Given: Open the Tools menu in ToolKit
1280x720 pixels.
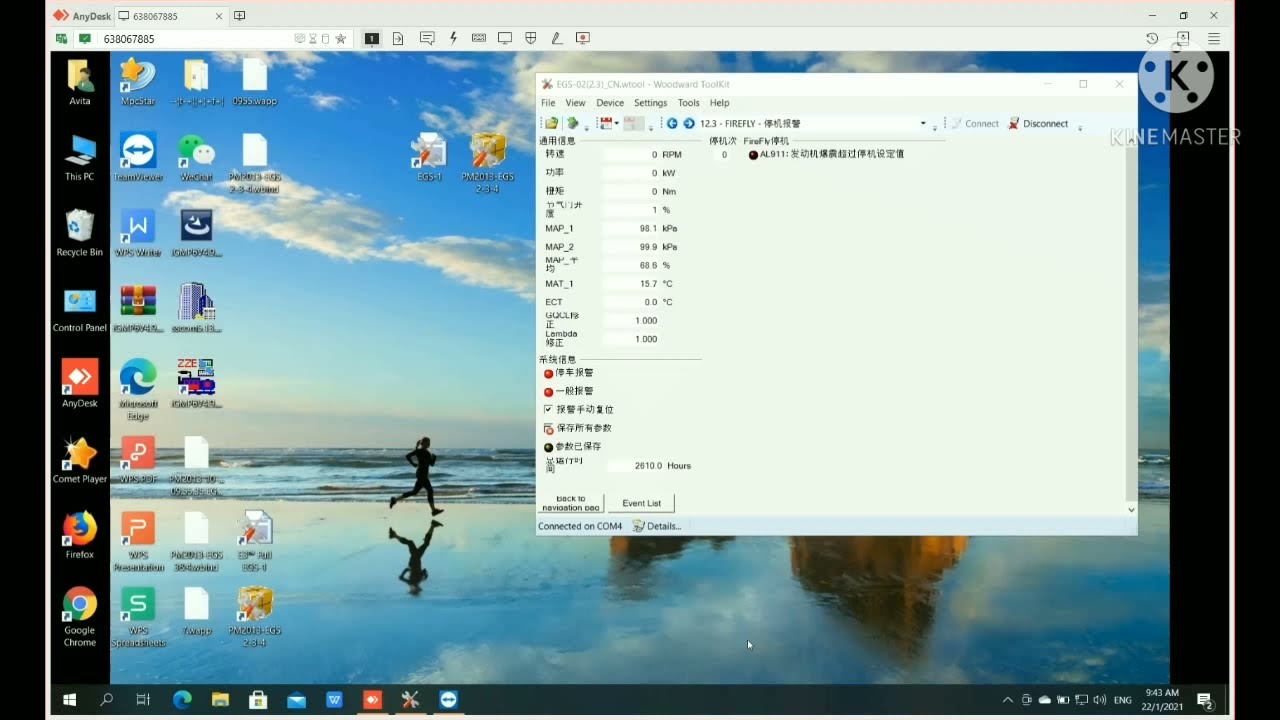Looking at the screenshot, I should click(x=688, y=103).
